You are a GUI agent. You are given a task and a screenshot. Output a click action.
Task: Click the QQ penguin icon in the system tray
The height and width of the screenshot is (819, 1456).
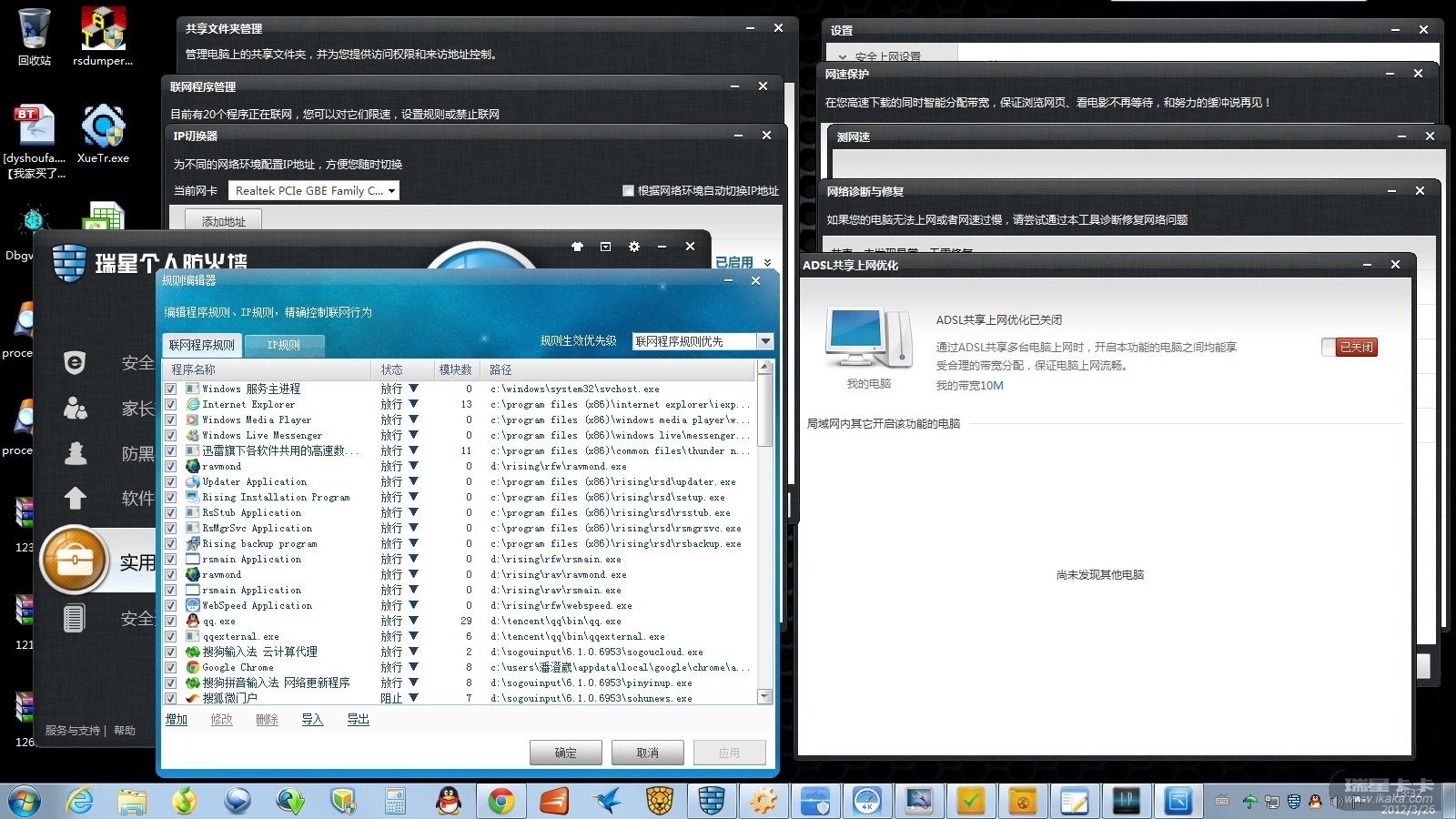coord(1315,802)
